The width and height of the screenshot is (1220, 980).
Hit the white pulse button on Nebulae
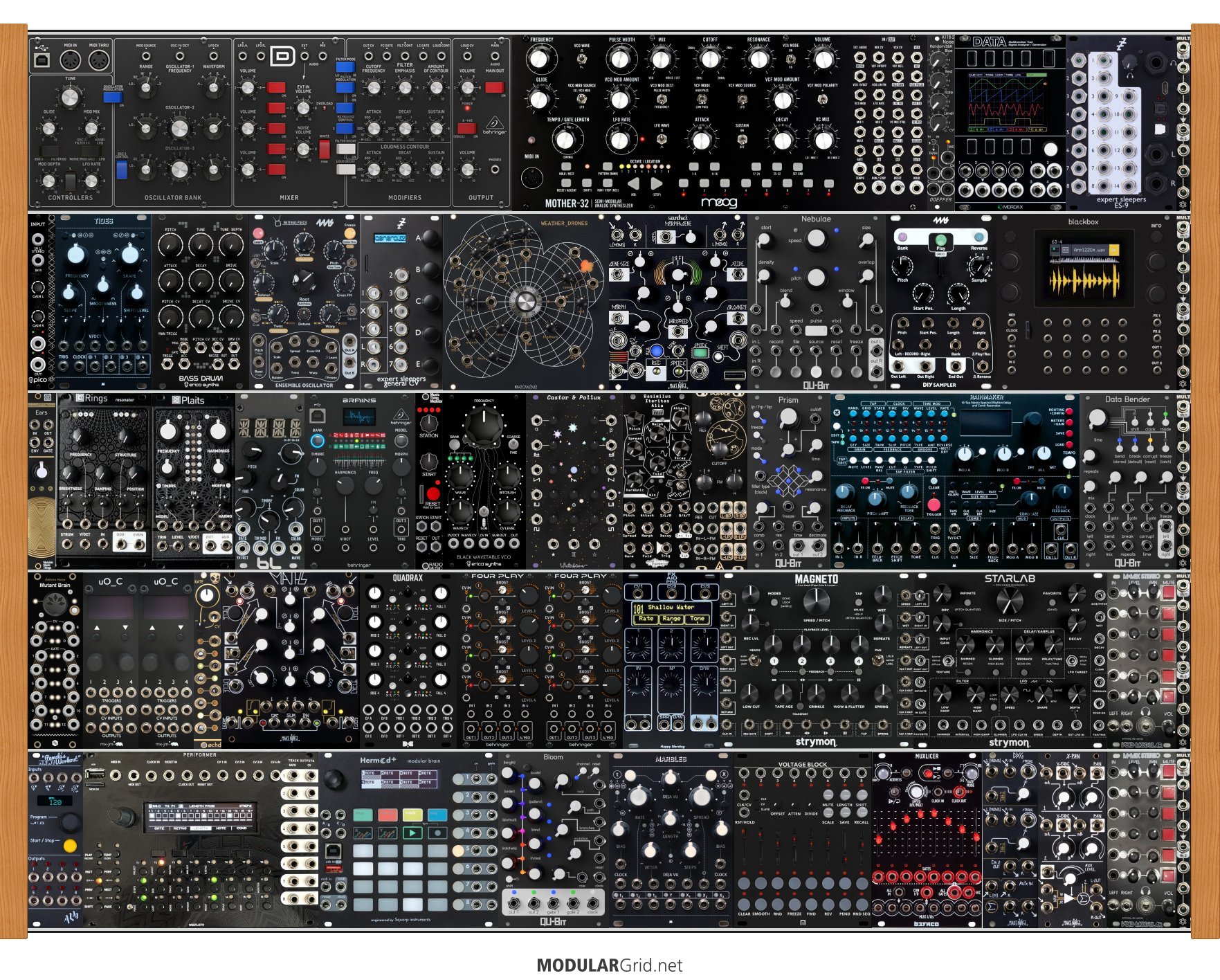817,331
